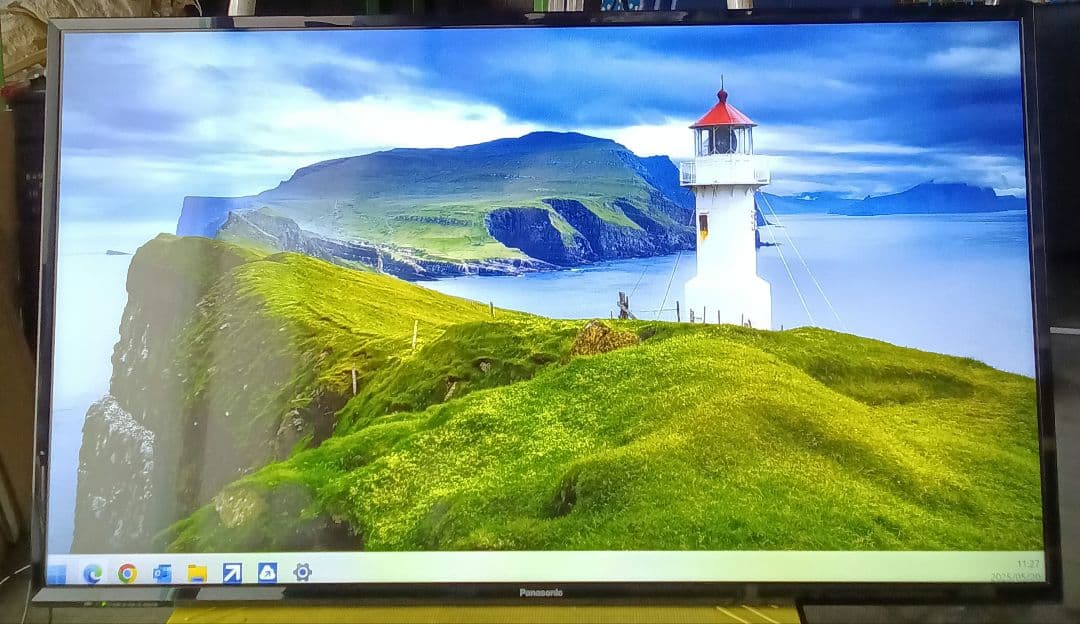The width and height of the screenshot is (1080, 624).
Task: Open Baidu Netdisk cloud storage
Action: pyautogui.click(x=267, y=573)
